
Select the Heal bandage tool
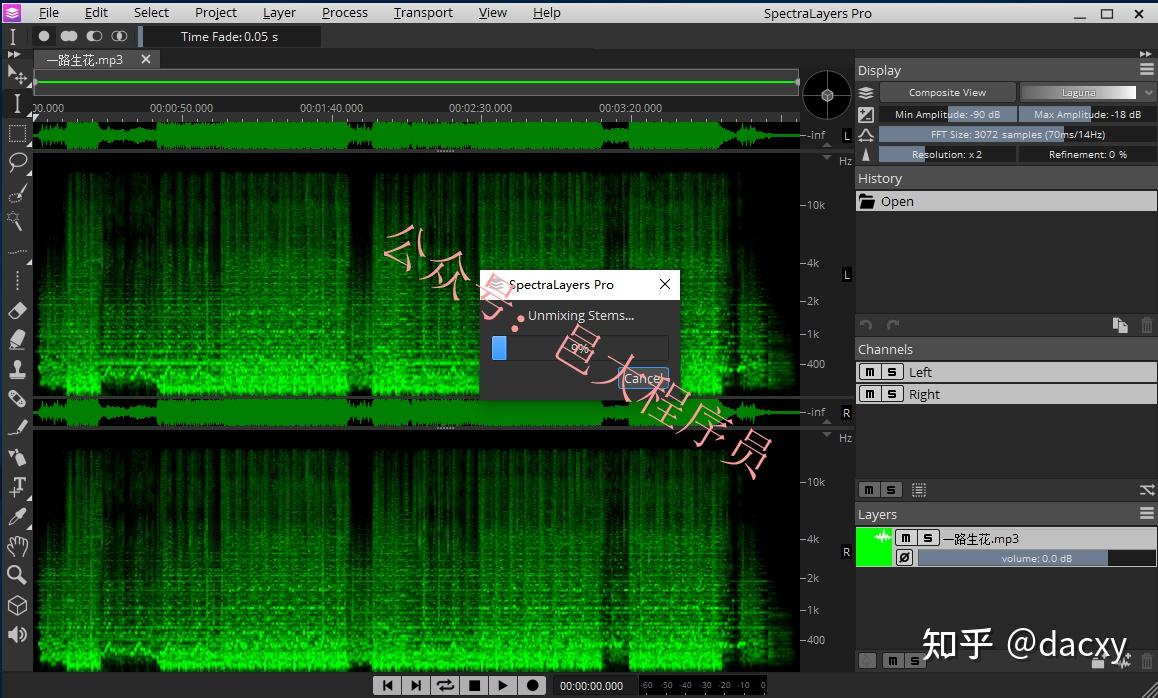click(16, 399)
